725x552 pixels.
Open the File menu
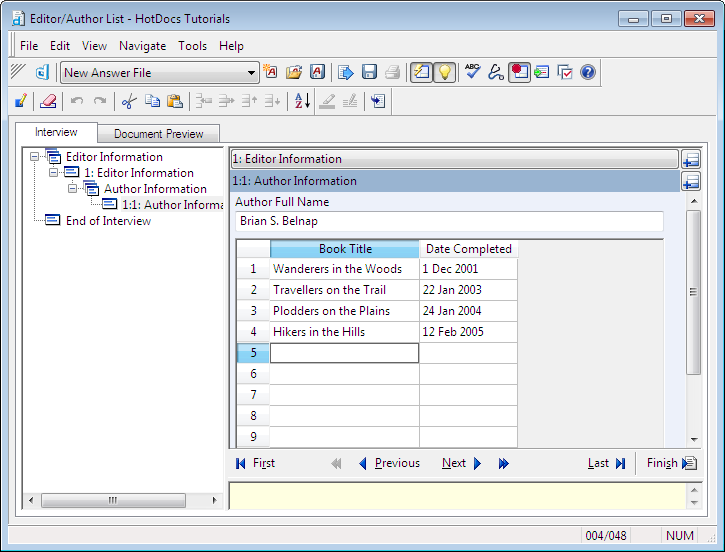click(x=29, y=46)
